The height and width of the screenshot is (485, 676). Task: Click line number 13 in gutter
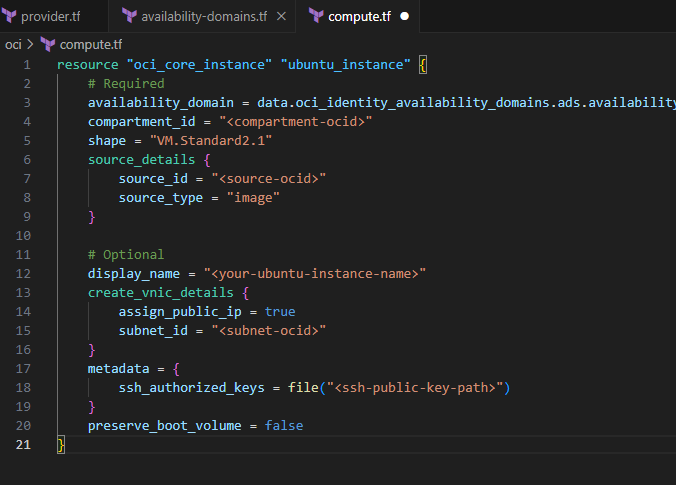click(x=23, y=293)
